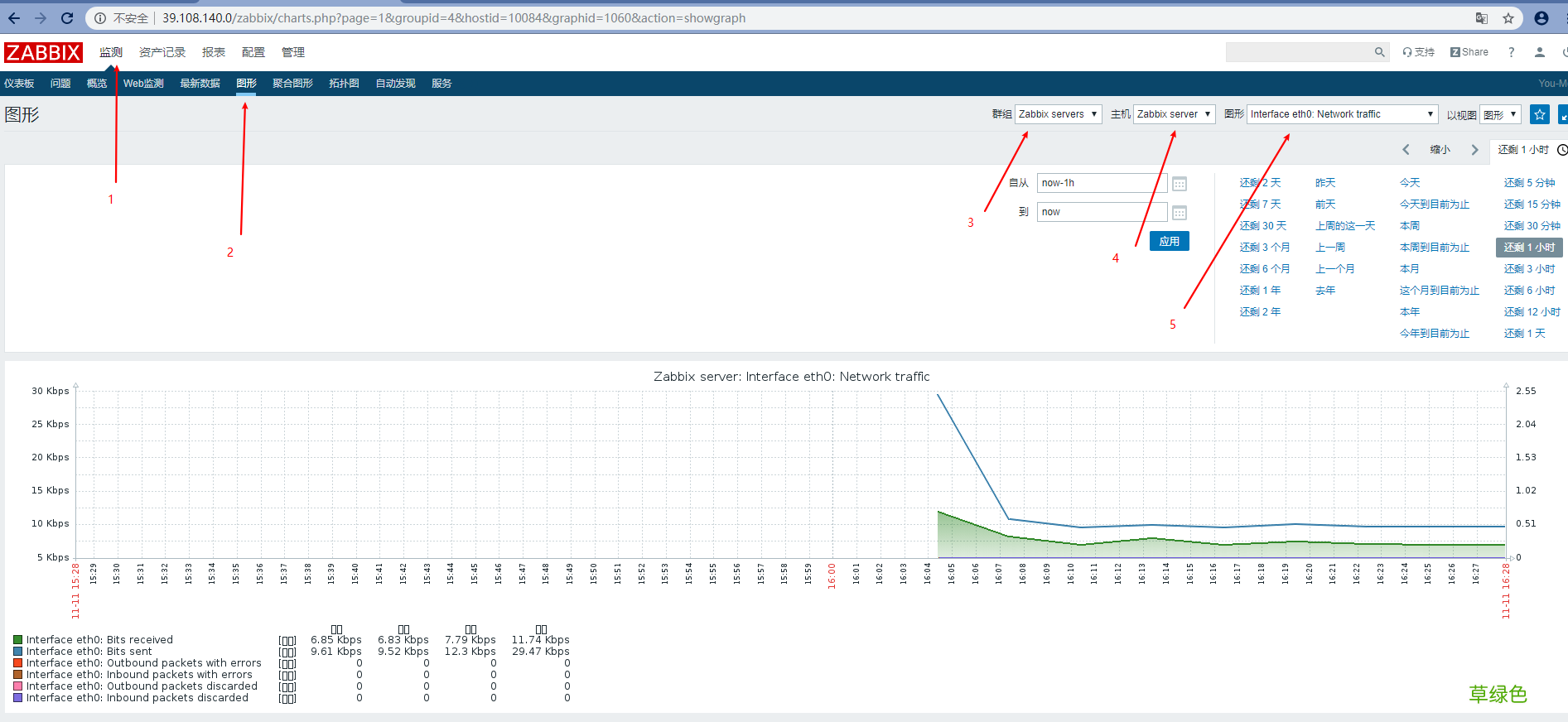This screenshot has width=1568, height=722.
Task: Open the Interface eth0: Network traffic dropdown
Action: (x=1341, y=114)
